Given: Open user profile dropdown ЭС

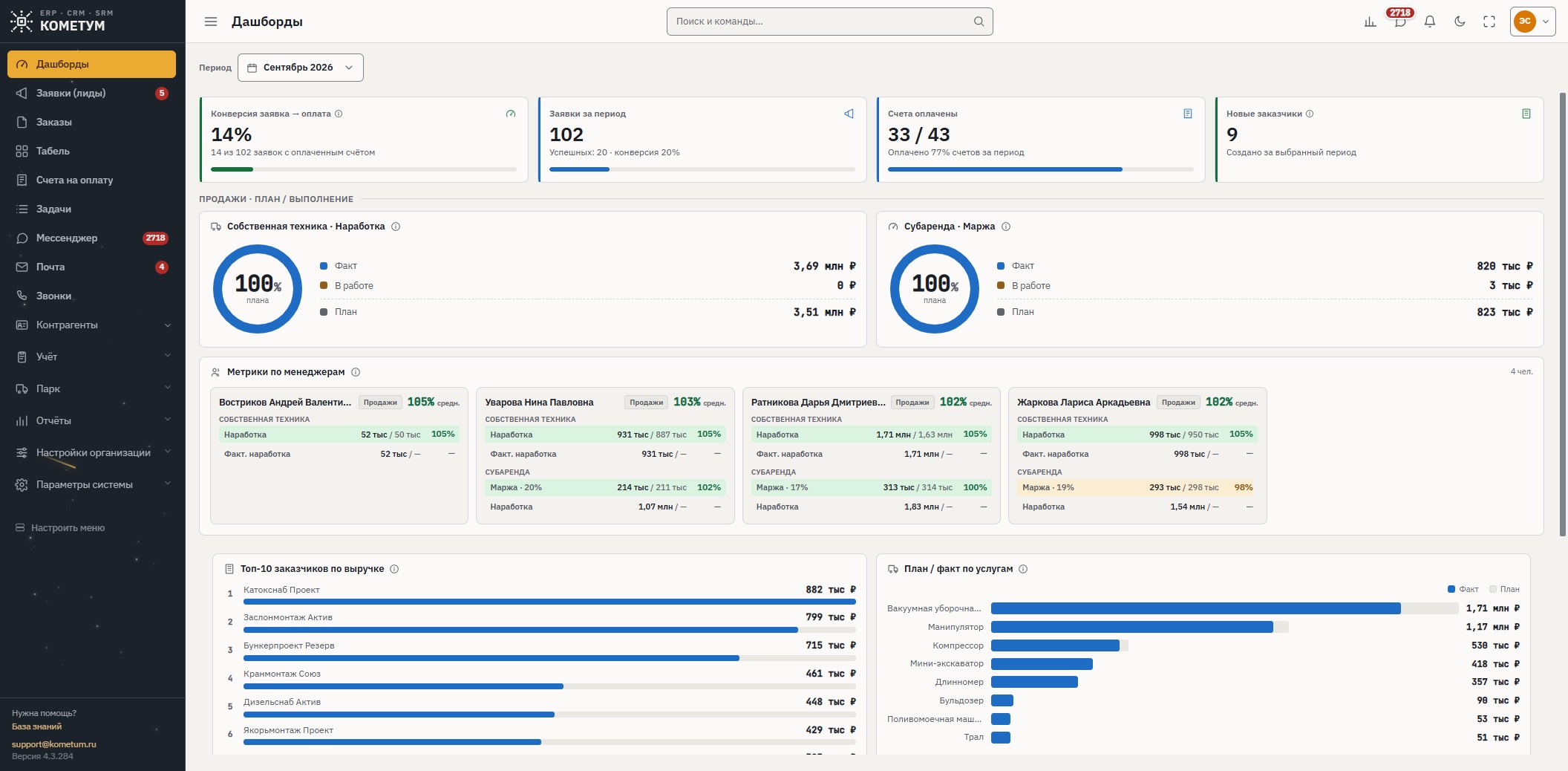Looking at the screenshot, I should (1533, 22).
